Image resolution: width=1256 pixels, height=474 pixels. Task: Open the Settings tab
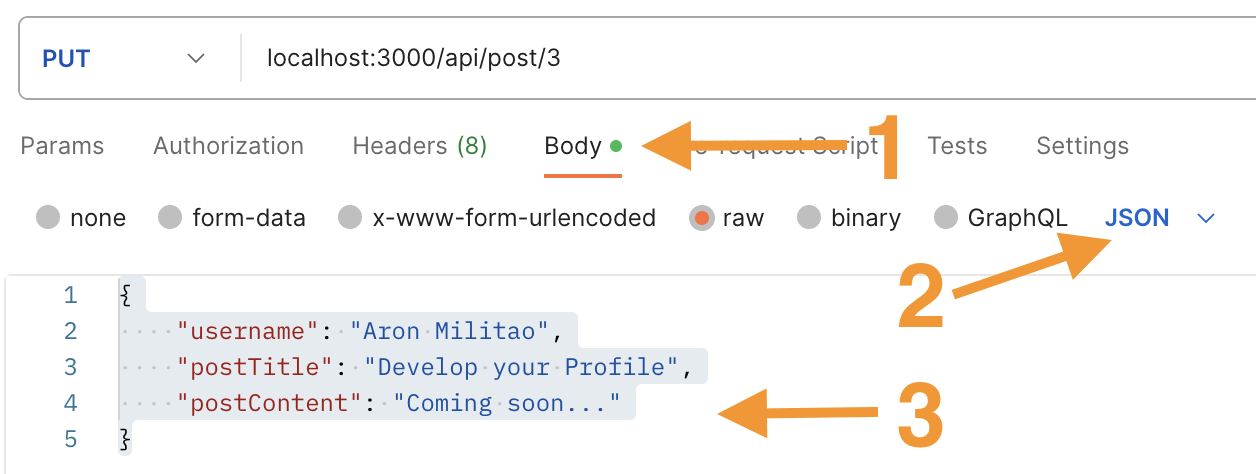pos(1082,146)
